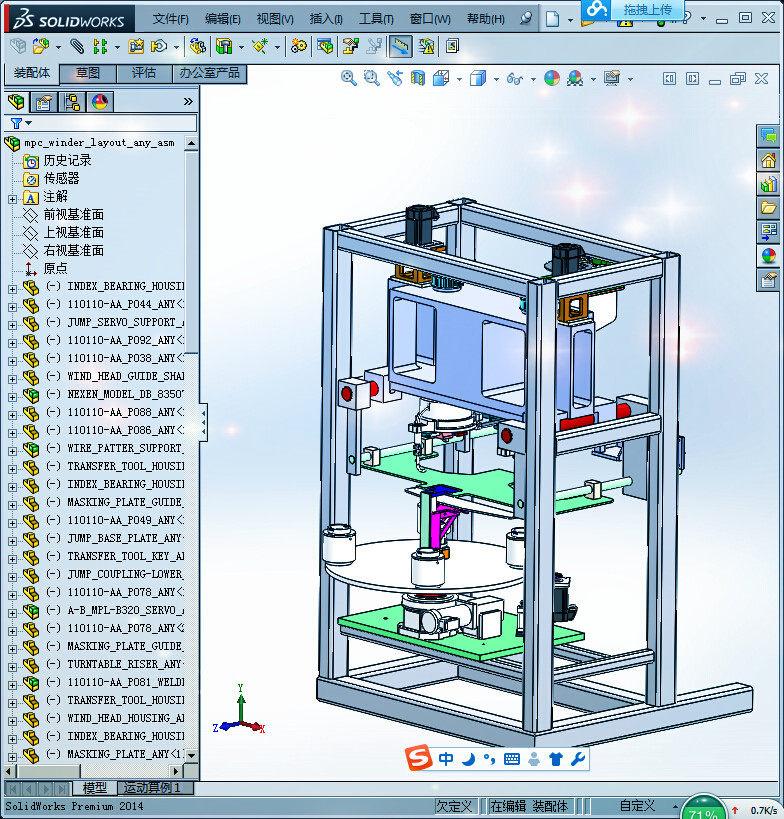Open the Insert Components dropdown arrow
Screen dimensions: 784x819
[x=58, y=48]
